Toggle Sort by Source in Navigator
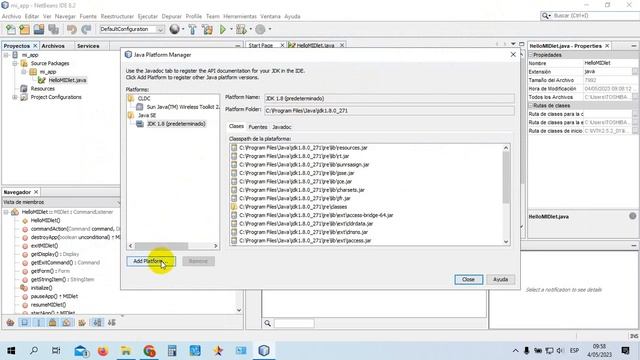 (x=112, y=322)
